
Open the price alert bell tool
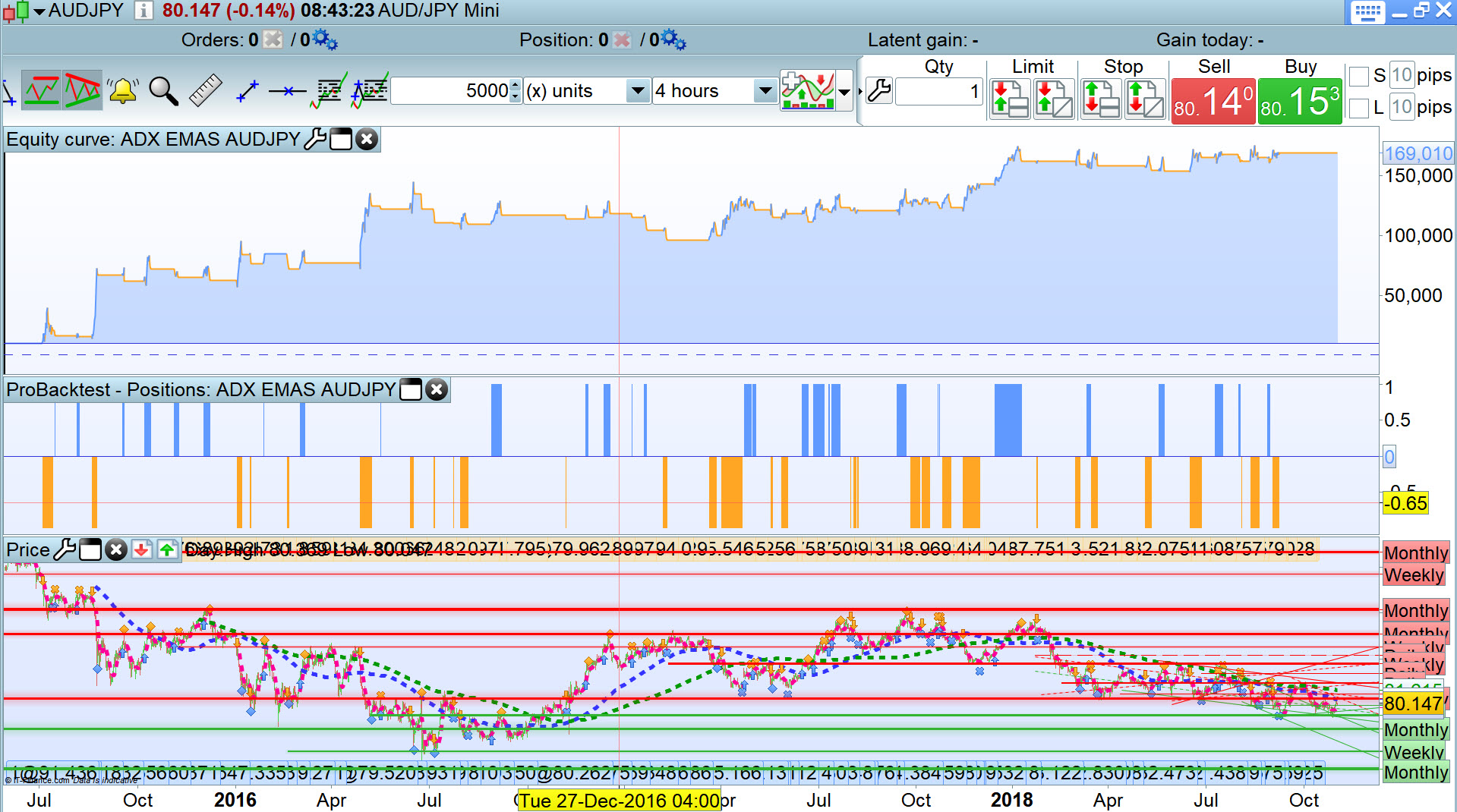click(122, 91)
